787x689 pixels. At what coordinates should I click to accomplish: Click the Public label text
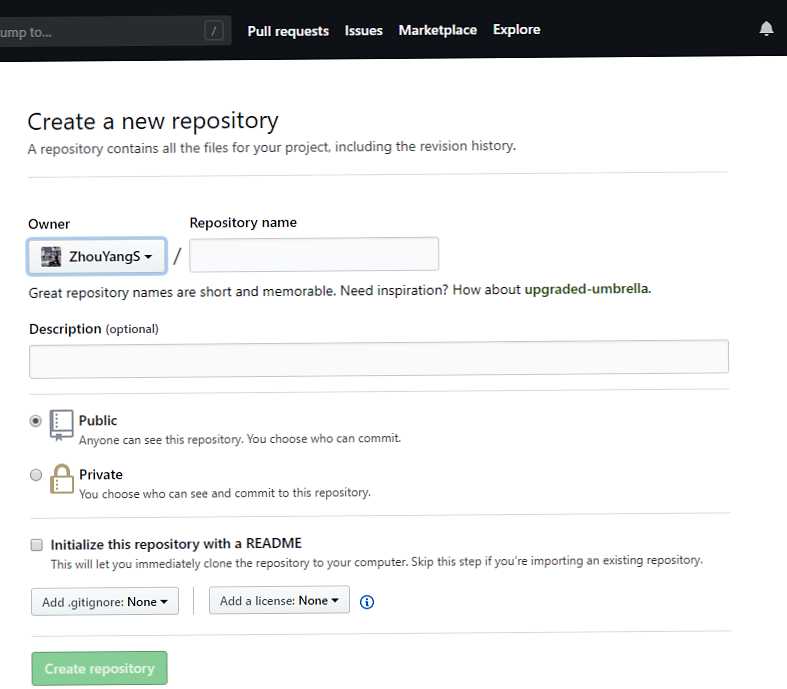98,421
